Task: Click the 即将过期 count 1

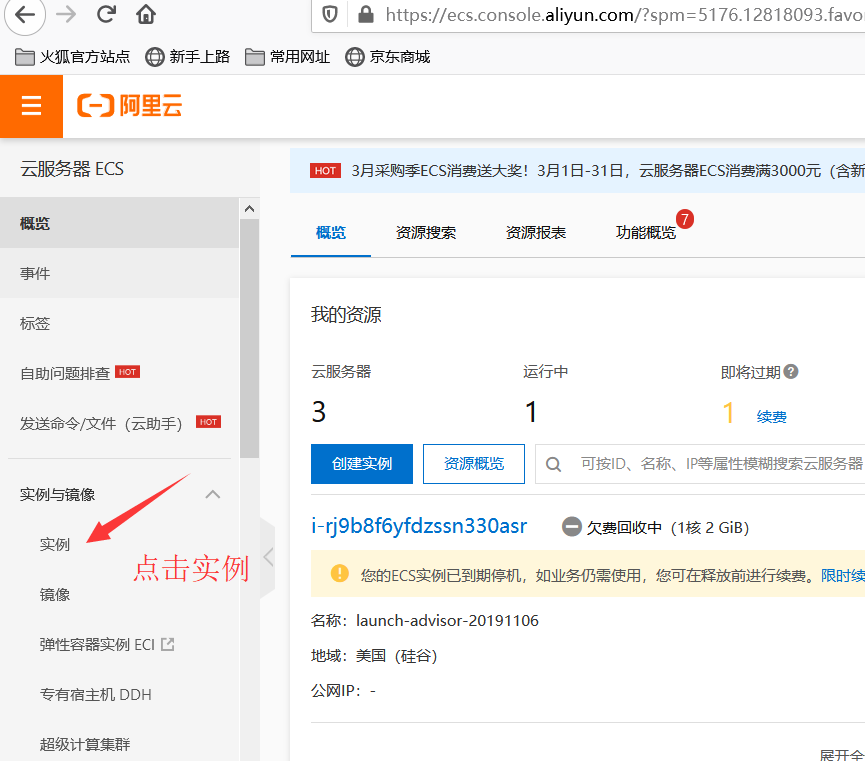Action: tap(728, 412)
